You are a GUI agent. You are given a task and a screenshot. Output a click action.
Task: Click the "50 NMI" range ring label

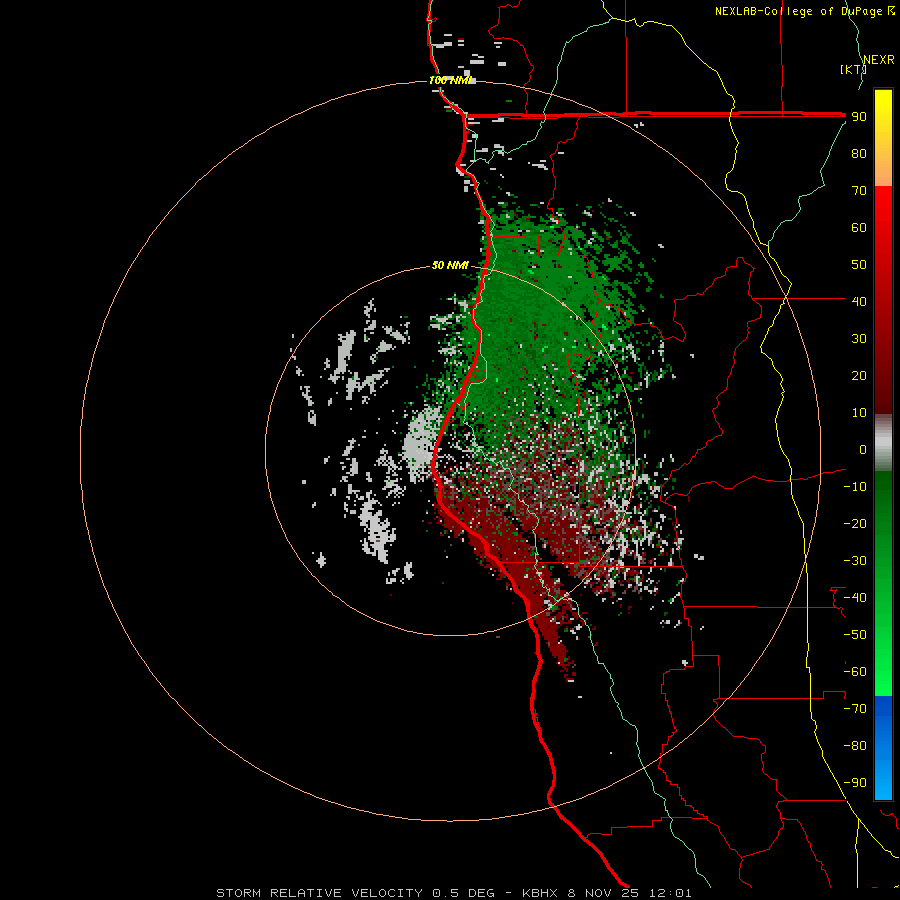pos(450,265)
